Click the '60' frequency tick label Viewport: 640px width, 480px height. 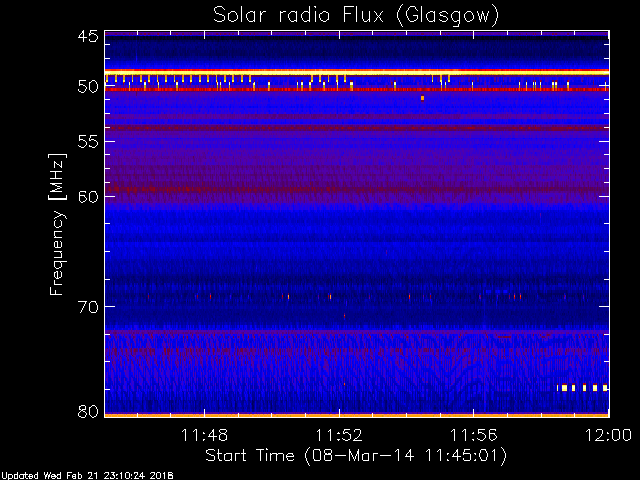pos(88,197)
